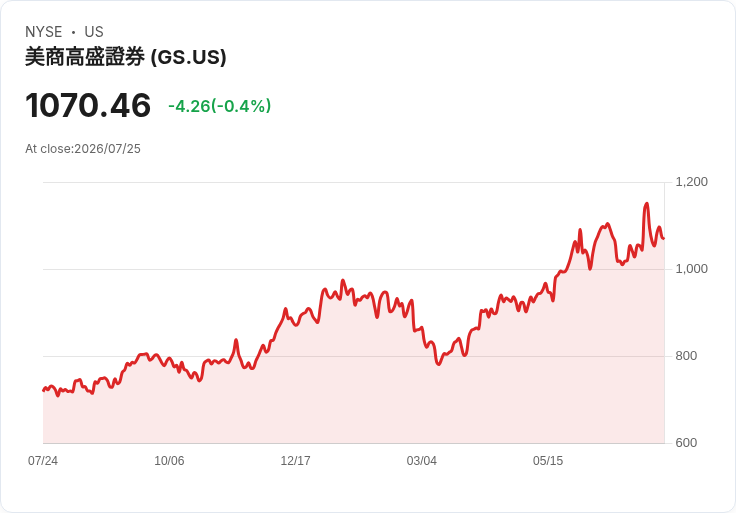The height and width of the screenshot is (513, 736).
Task: Click the 1,200 y-axis price label
Action: point(691,182)
